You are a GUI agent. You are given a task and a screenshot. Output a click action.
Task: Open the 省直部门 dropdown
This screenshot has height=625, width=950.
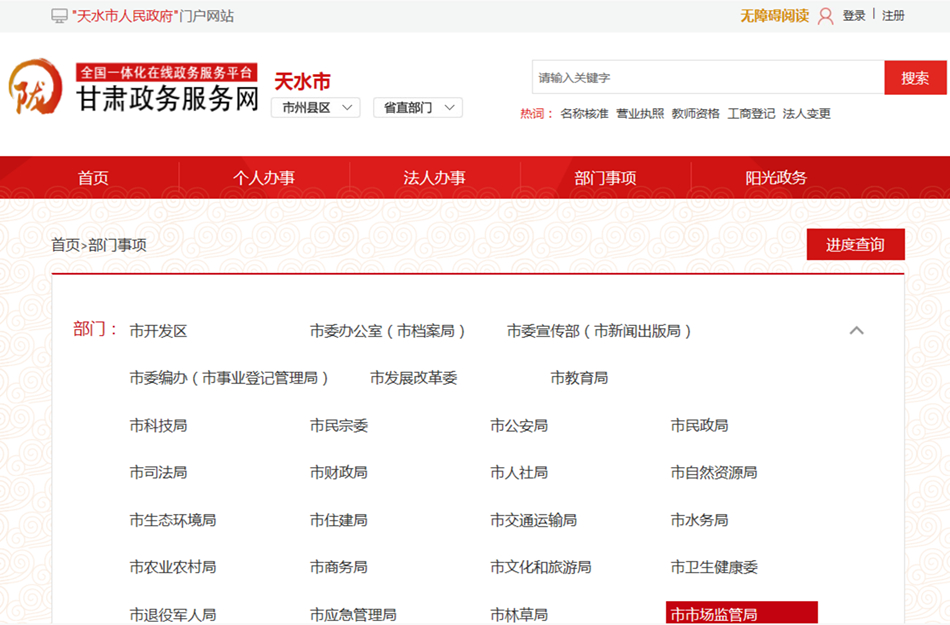click(417, 107)
